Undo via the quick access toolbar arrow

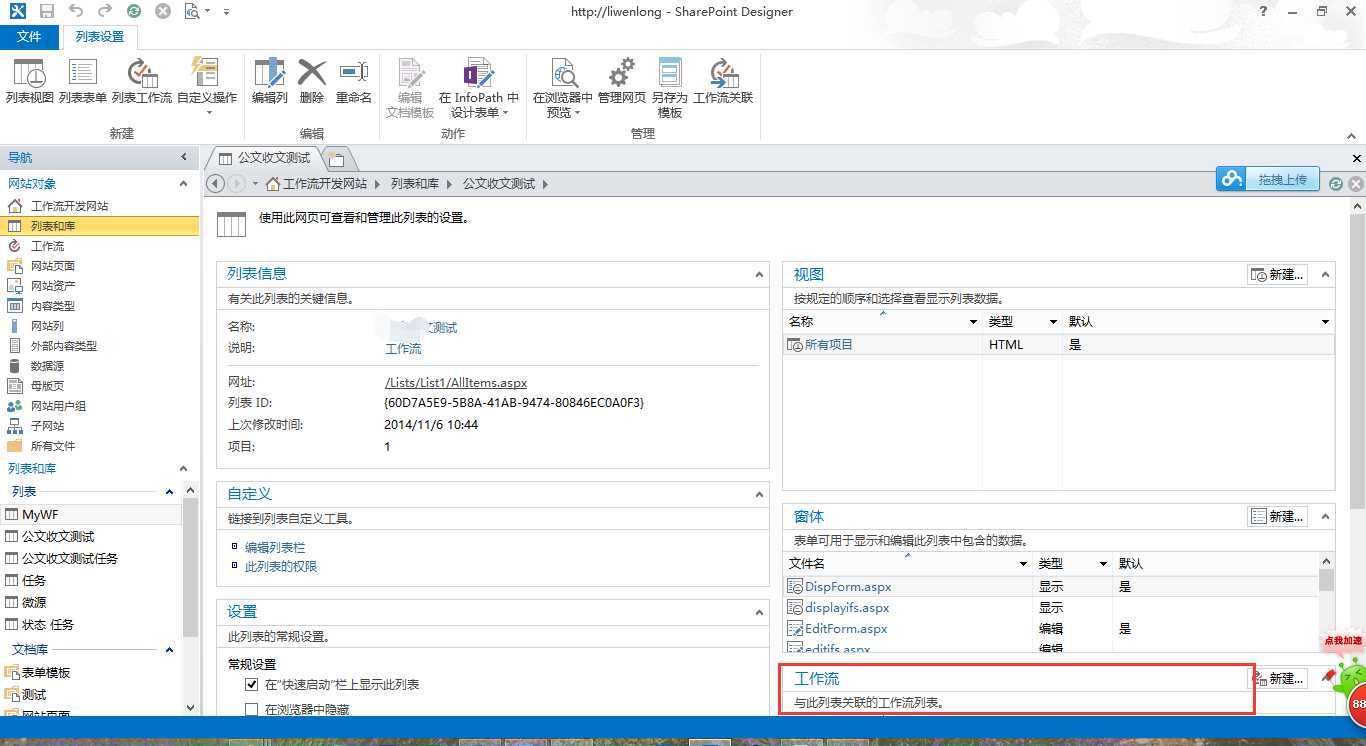click(76, 11)
